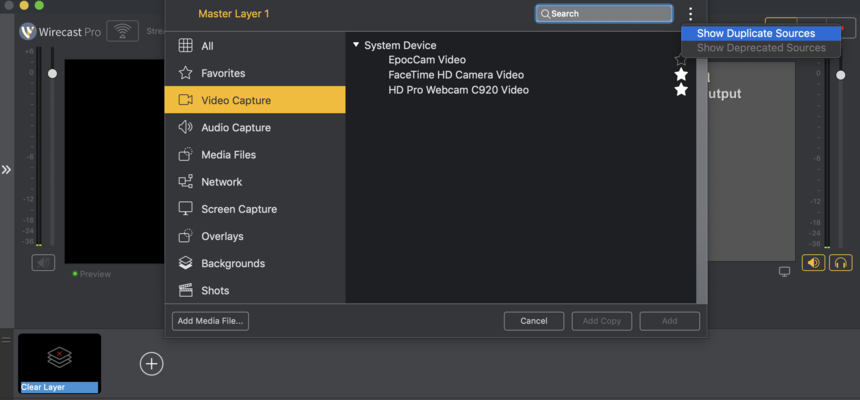This screenshot has width=860, height=400.
Task: Toggle the right output speaker button
Action: pos(813,263)
